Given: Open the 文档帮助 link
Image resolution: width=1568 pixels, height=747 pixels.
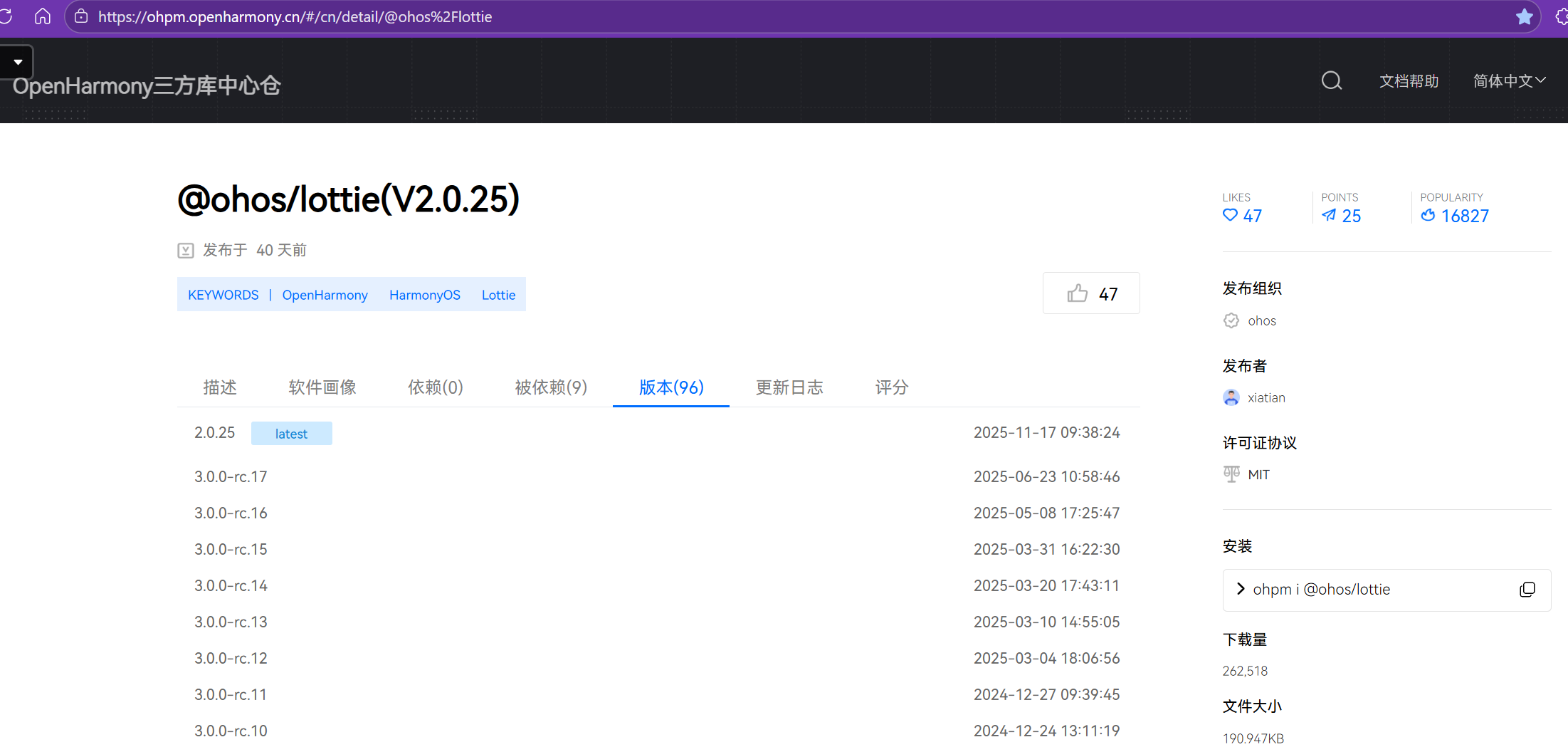Looking at the screenshot, I should [1409, 81].
